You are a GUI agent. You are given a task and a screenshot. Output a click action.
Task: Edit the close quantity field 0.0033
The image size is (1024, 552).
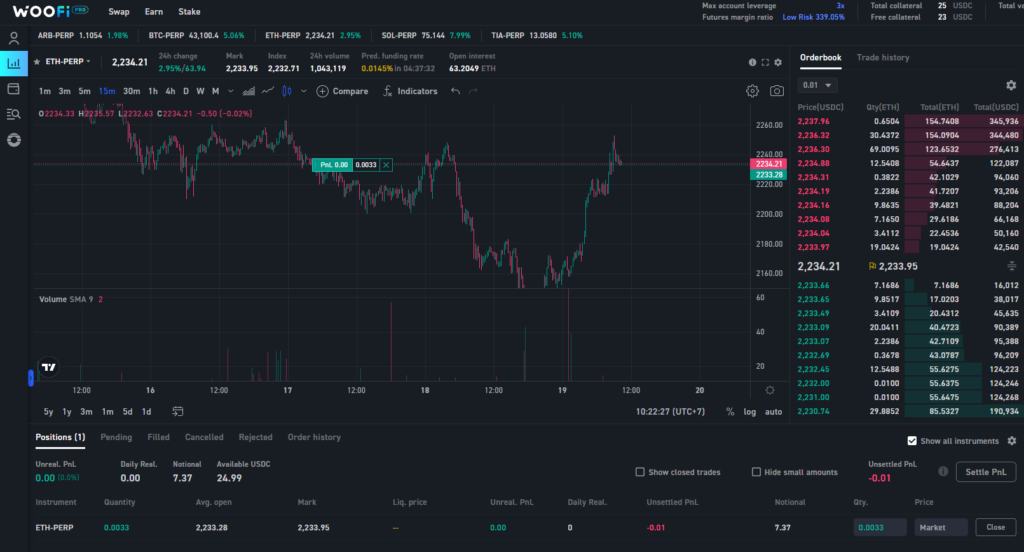(x=880, y=527)
